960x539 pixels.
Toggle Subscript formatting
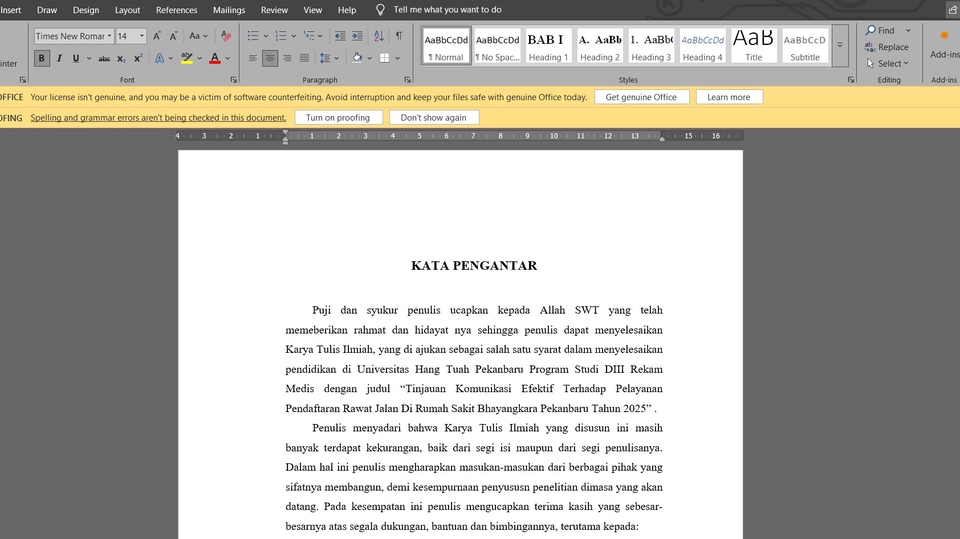pos(121,58)
